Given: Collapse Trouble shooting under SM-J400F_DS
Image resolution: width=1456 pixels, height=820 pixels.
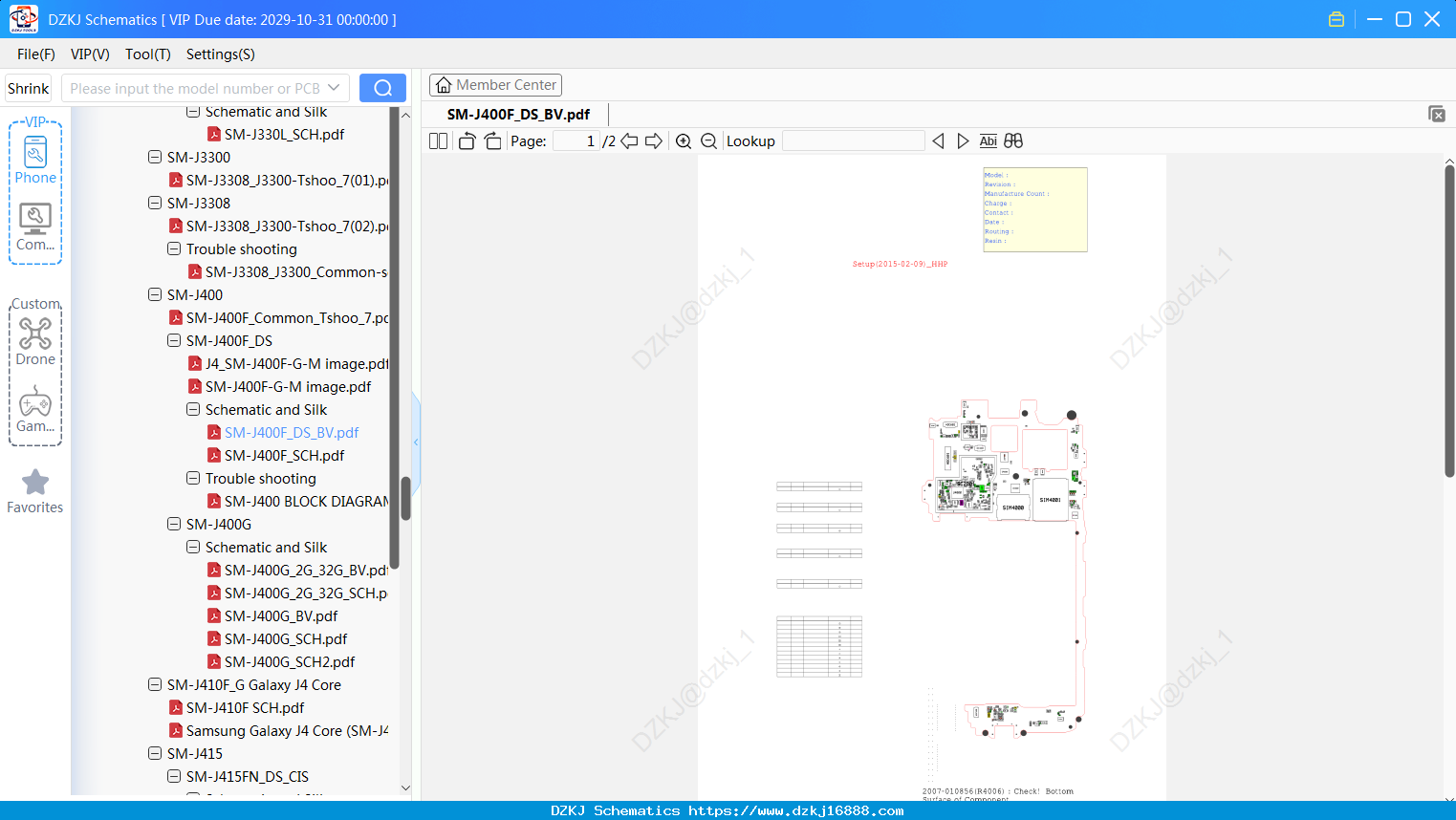Looking at the screenshot, I should click(193, 479).
